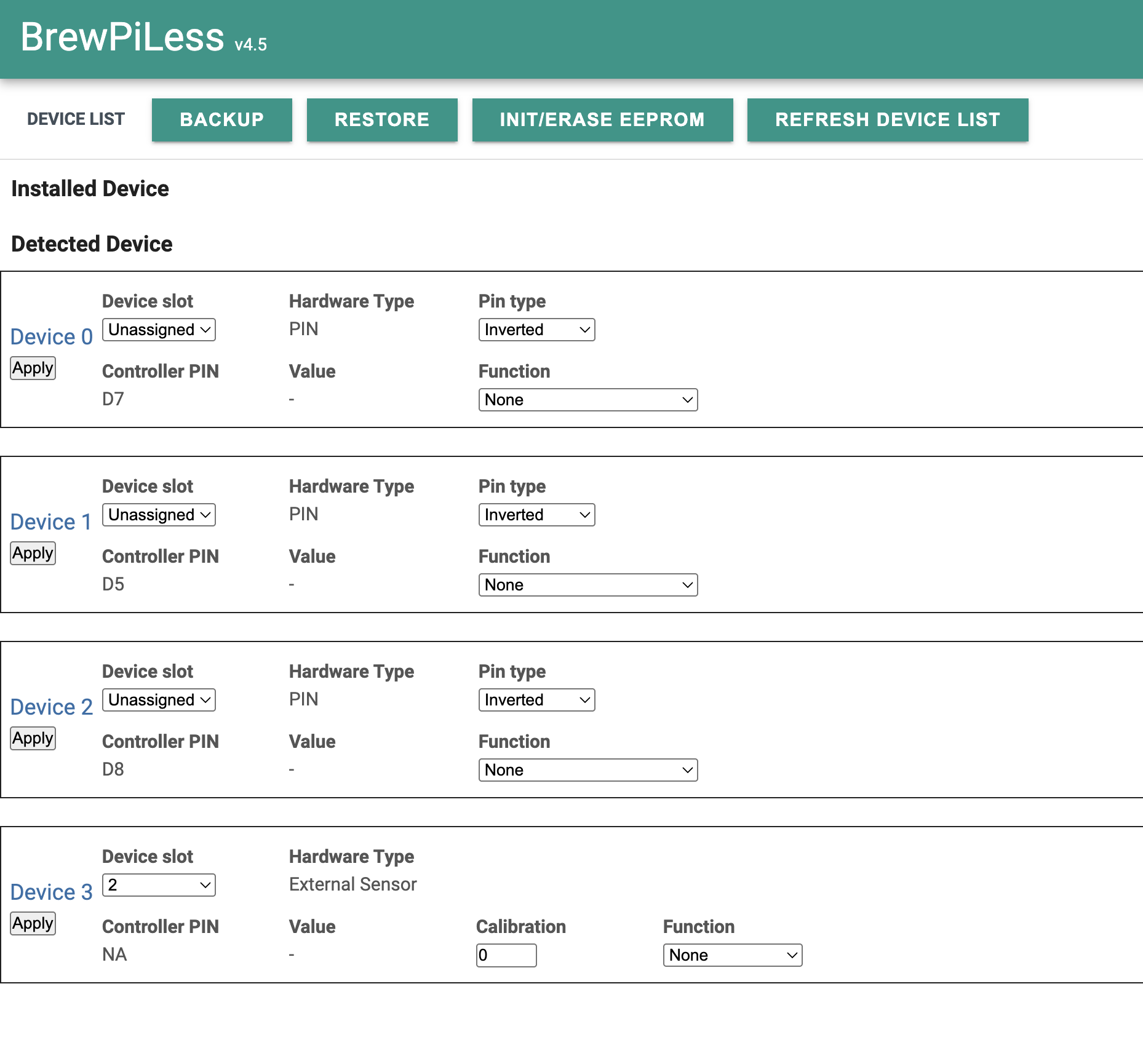This screenshot has height=1064, width=1143.
Task: Open Device 2 Function dropdown
Action: pyautogui.click(x=588, y=770)
